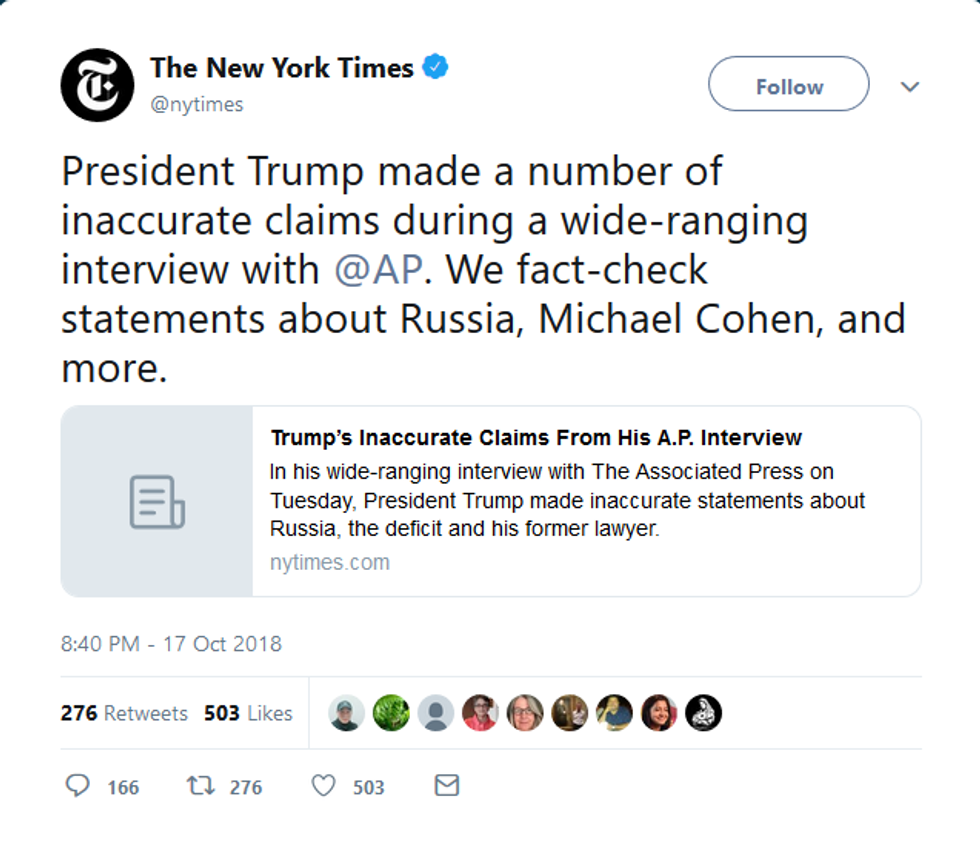The width and height of the screenshot is (980, 843).
Task: Toggle follow state on the Follow button
Action: [788, 85]
